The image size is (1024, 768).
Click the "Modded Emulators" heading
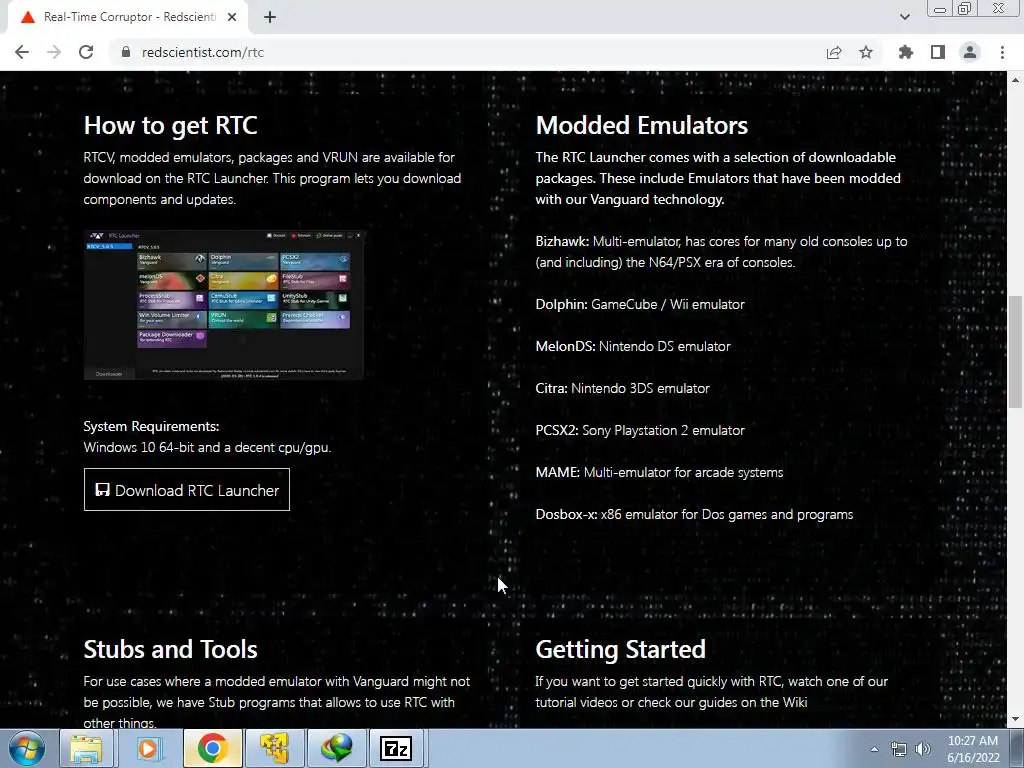click(x=642, y=125)
